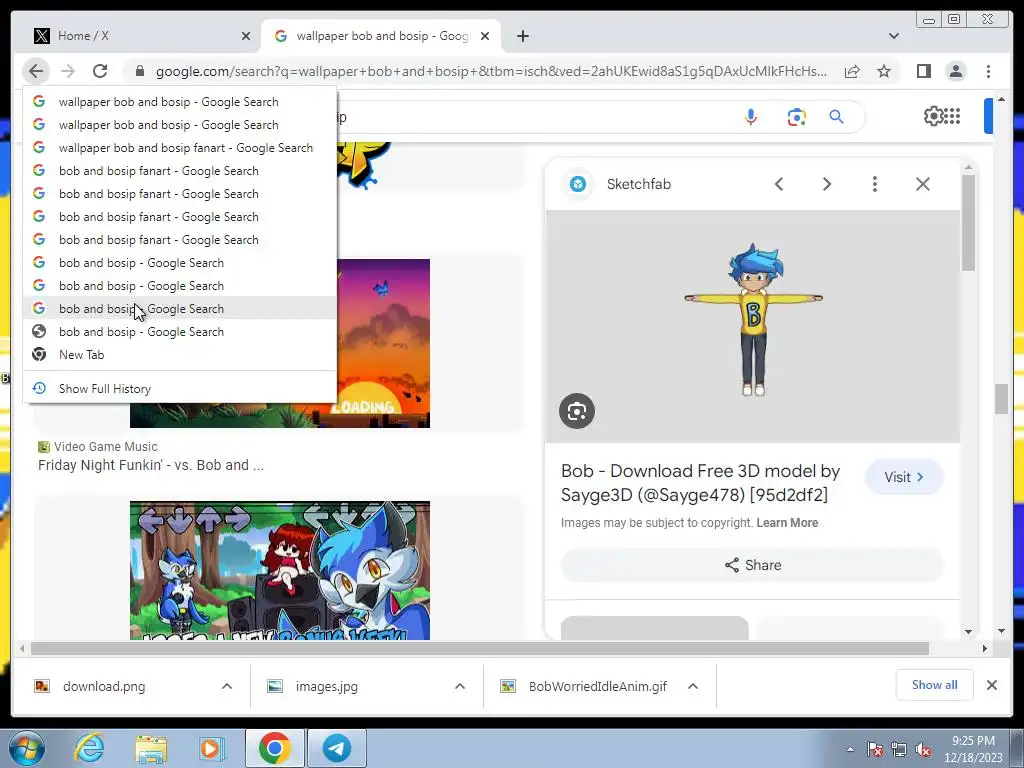Open the Friday Night Funkin' vs. Bob result link
Screen dimensions: 1024x768
(x=151, y=465)
